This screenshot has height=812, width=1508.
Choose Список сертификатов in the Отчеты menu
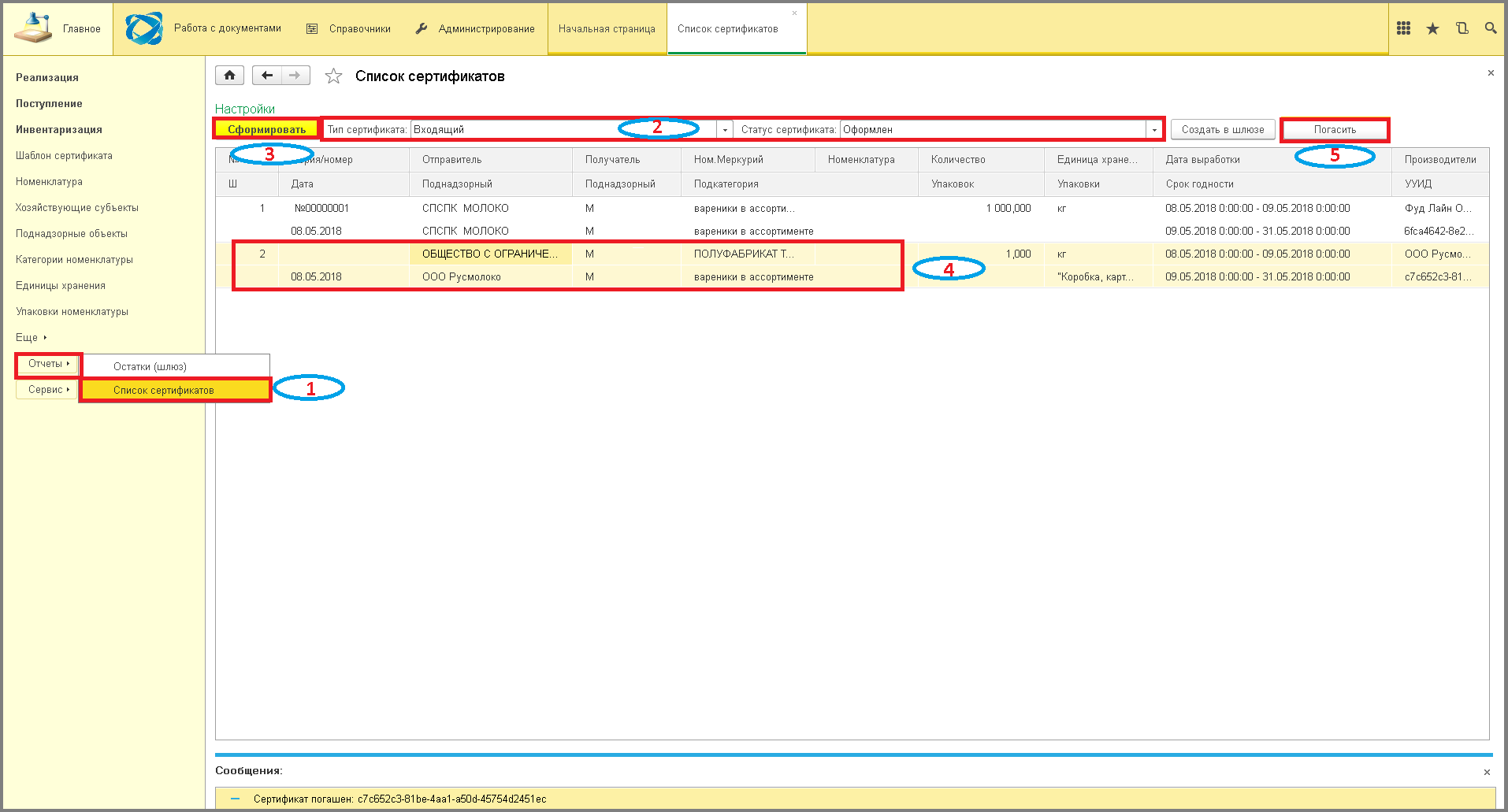176,390
